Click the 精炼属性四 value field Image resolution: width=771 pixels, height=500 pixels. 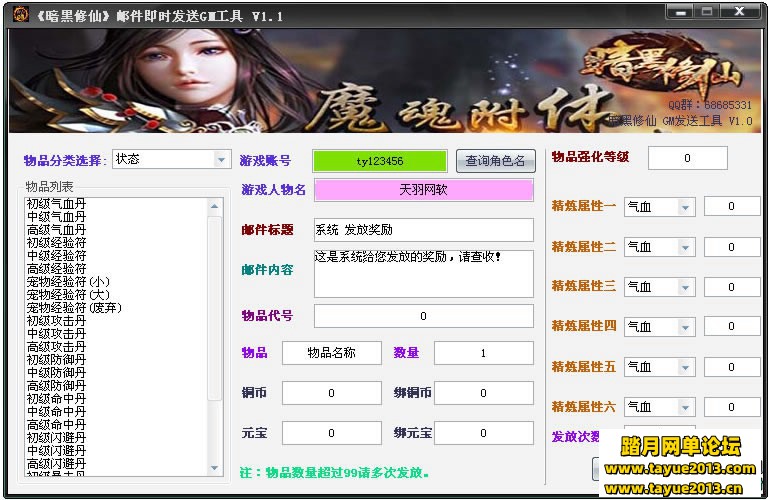pos(732,326)
